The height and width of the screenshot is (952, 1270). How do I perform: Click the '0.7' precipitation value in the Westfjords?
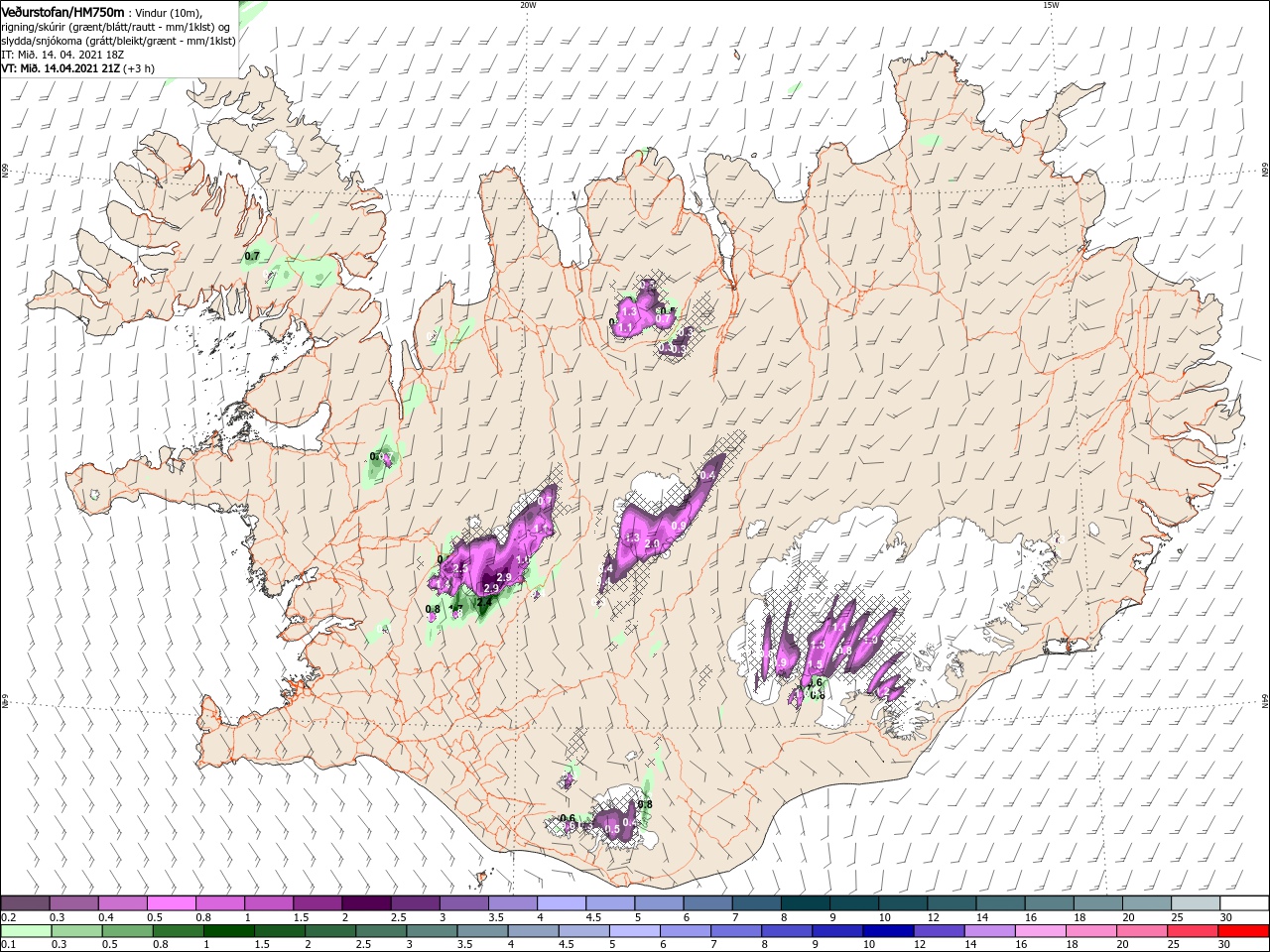252,256
